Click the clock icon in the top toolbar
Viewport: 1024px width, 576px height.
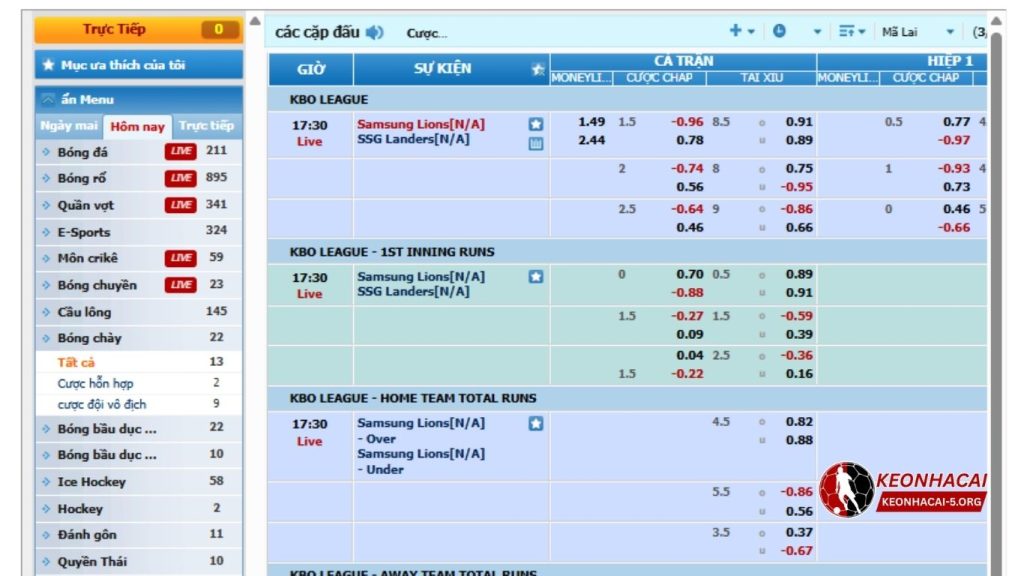[779, 31]
